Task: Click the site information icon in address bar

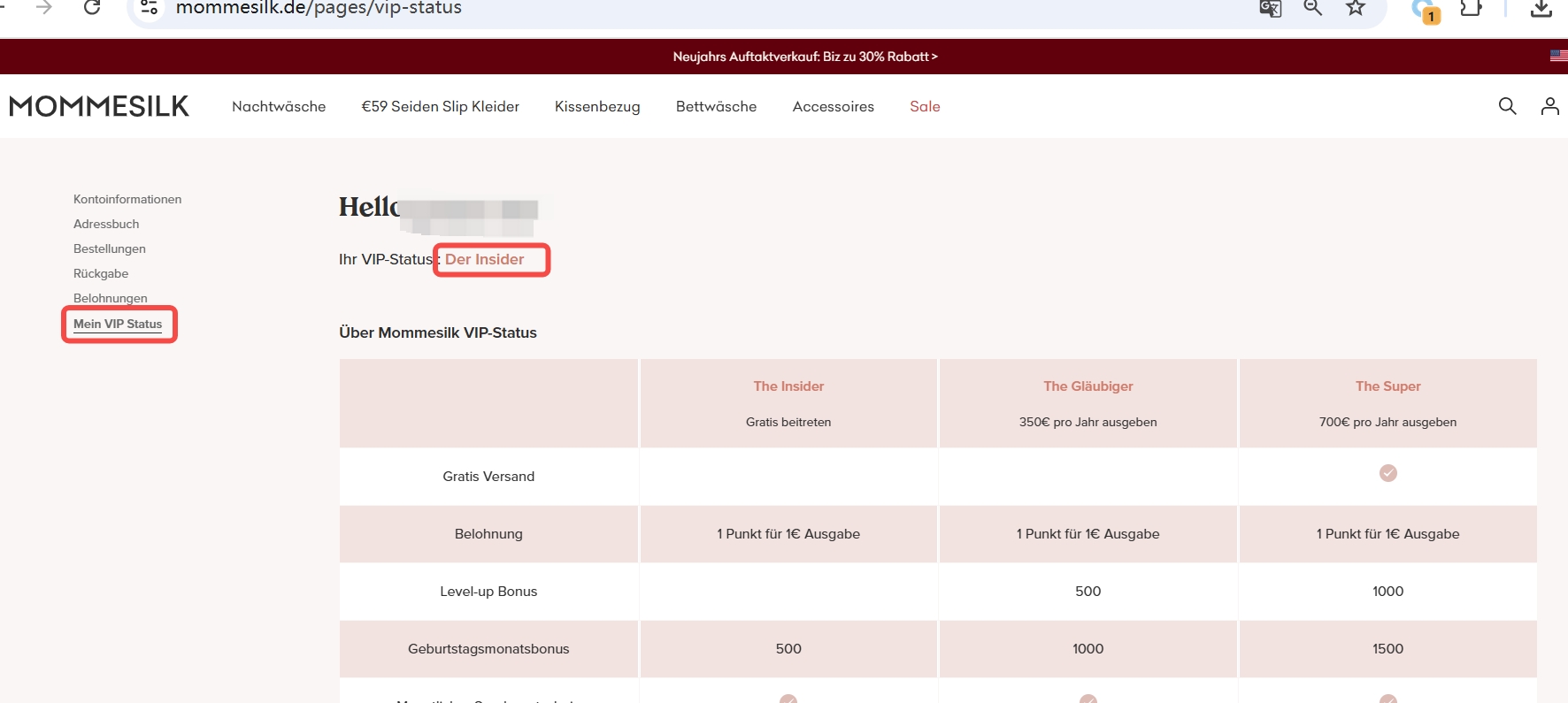Action: (x=150, y=8)
